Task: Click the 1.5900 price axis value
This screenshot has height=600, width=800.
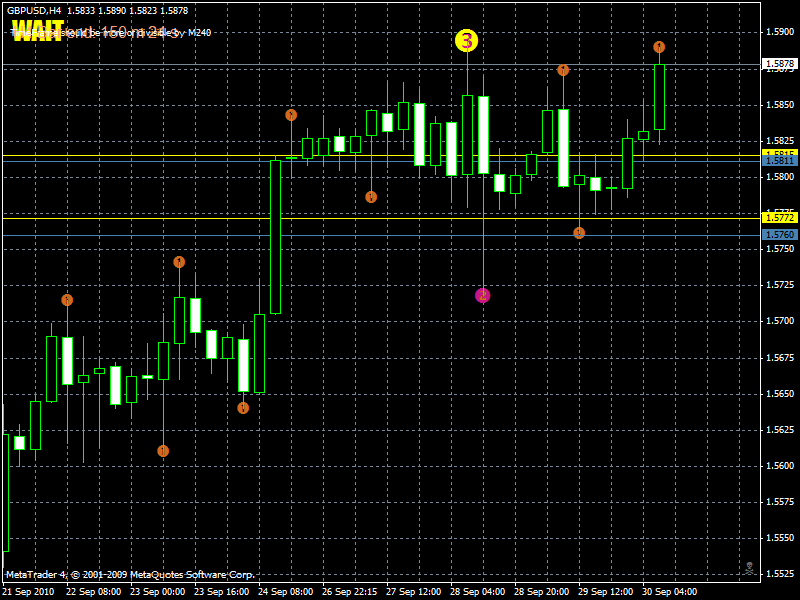Action: point(780,32)
